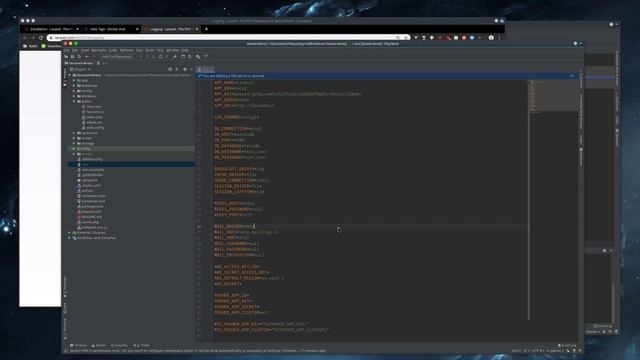640x360 pixels.
Task: Switch to the Installation - Laravel Chrome tab
Action: click(x=51, y=29)
